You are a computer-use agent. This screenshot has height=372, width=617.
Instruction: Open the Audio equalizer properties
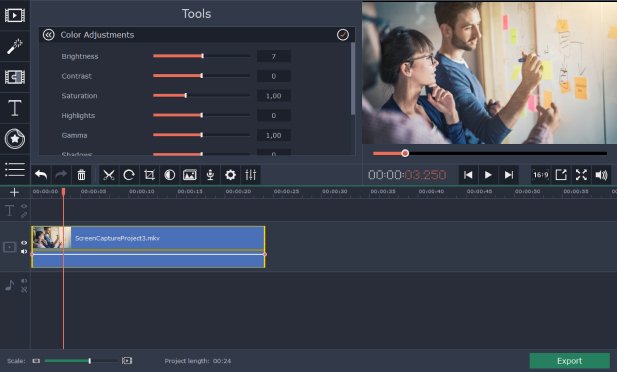point(251,175)
